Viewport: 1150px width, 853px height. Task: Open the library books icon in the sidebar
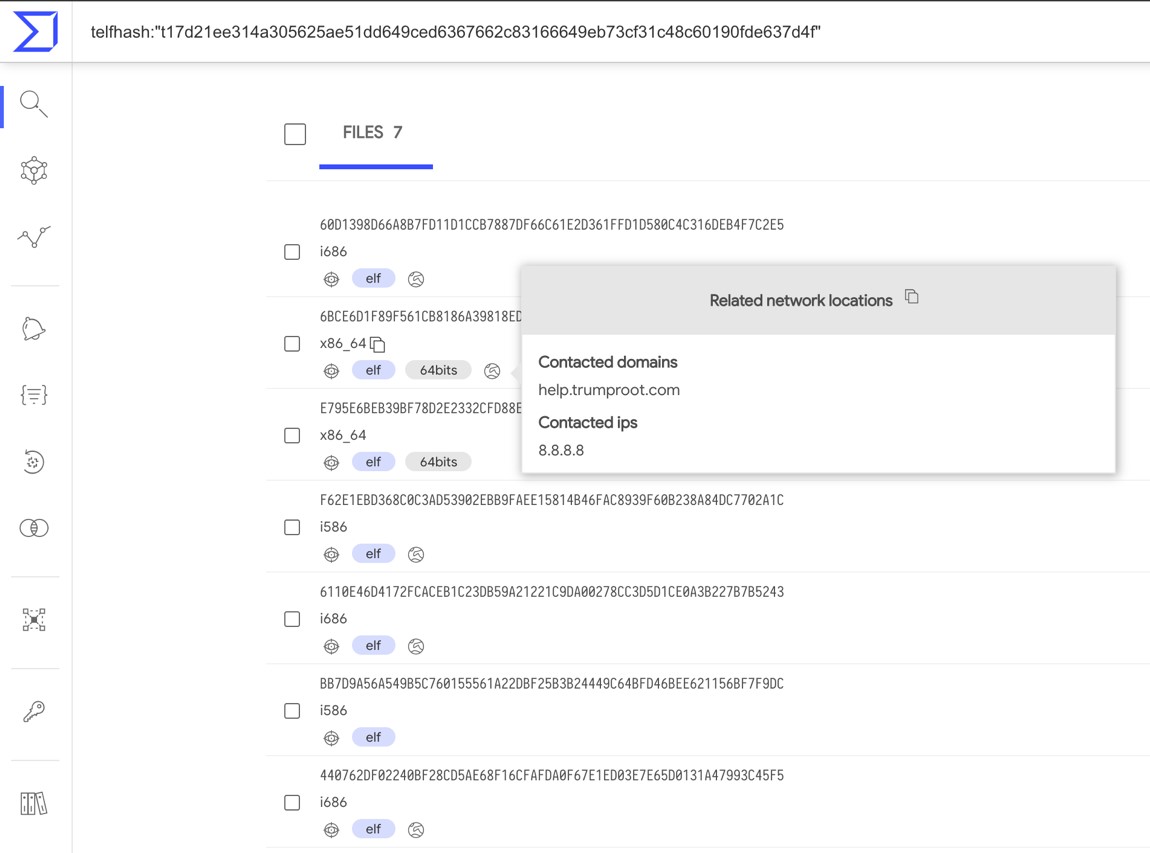[34, 803]
